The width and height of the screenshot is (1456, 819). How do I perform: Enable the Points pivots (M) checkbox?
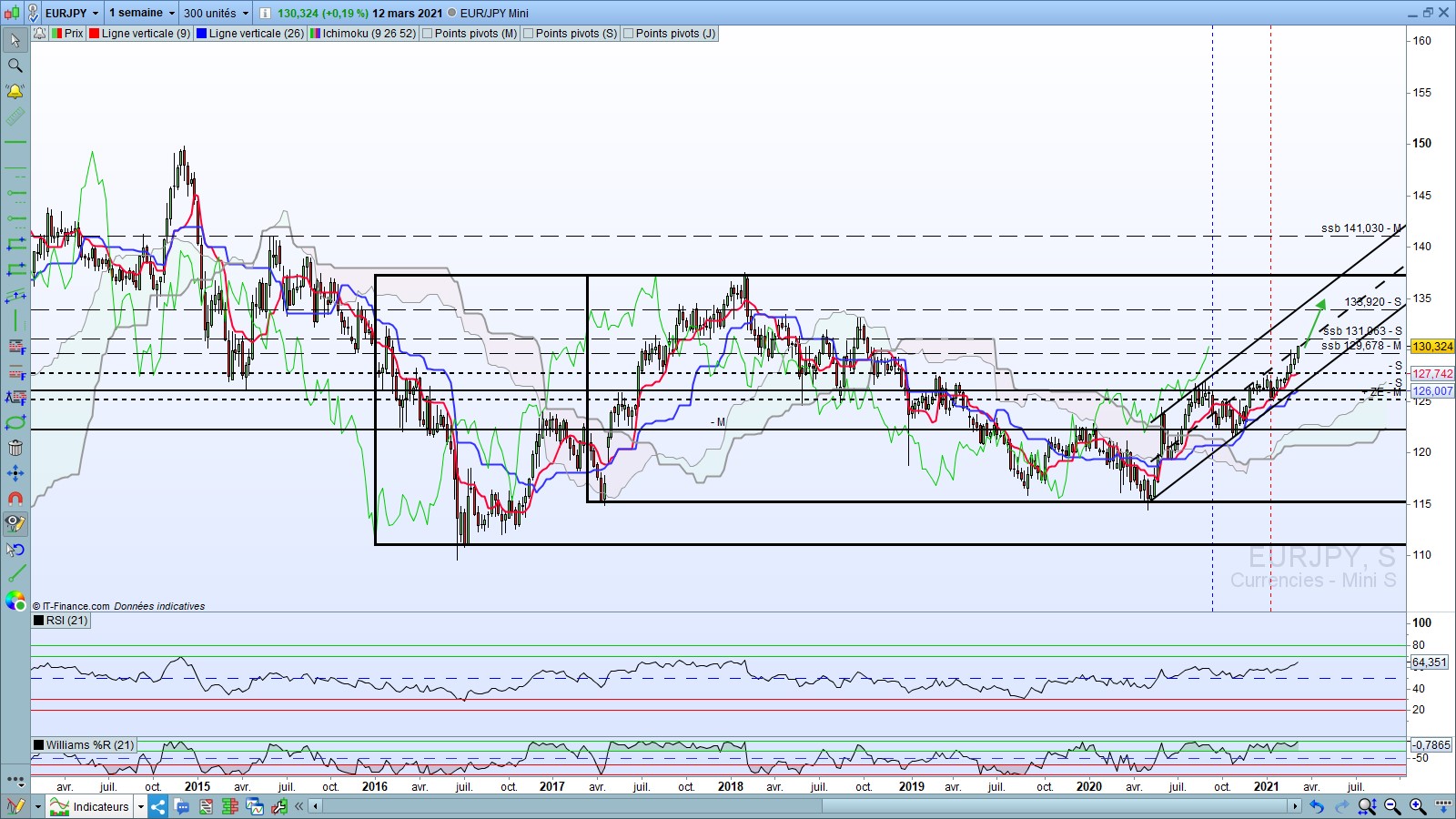click(x=427, y=34)
